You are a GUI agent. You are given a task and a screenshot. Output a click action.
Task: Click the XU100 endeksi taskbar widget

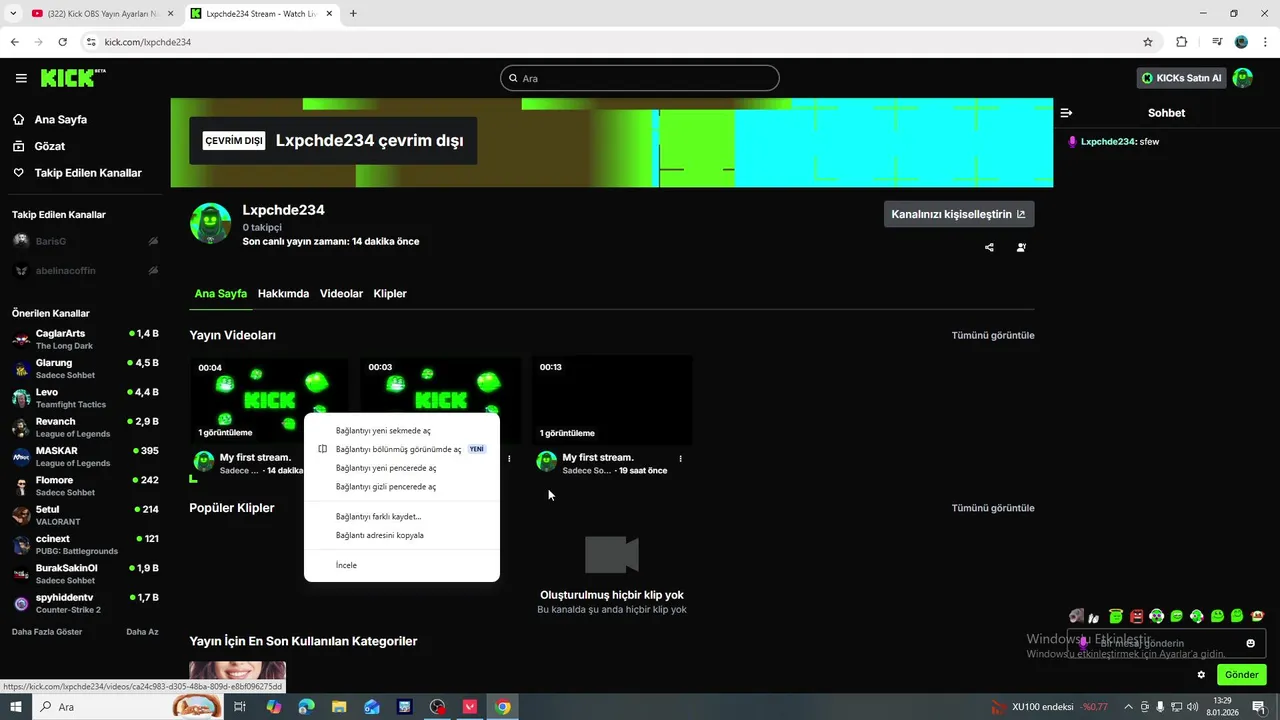pyautogui.click(x=1050, y=707)
